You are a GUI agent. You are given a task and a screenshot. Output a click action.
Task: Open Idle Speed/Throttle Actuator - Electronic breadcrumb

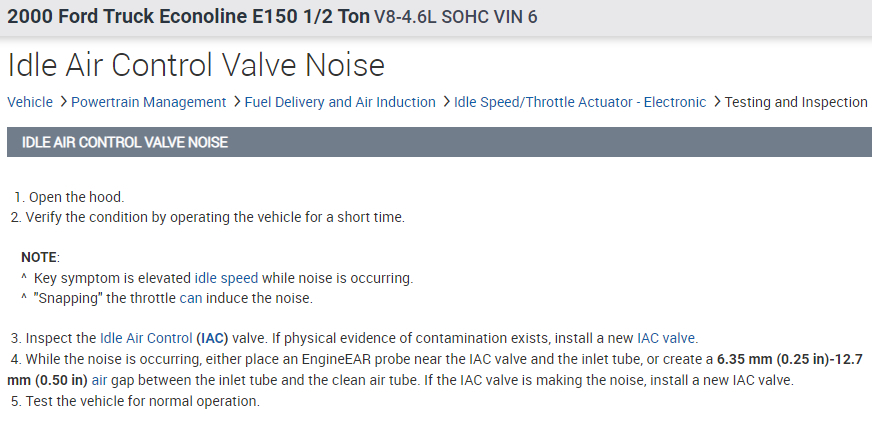point(580,102)
